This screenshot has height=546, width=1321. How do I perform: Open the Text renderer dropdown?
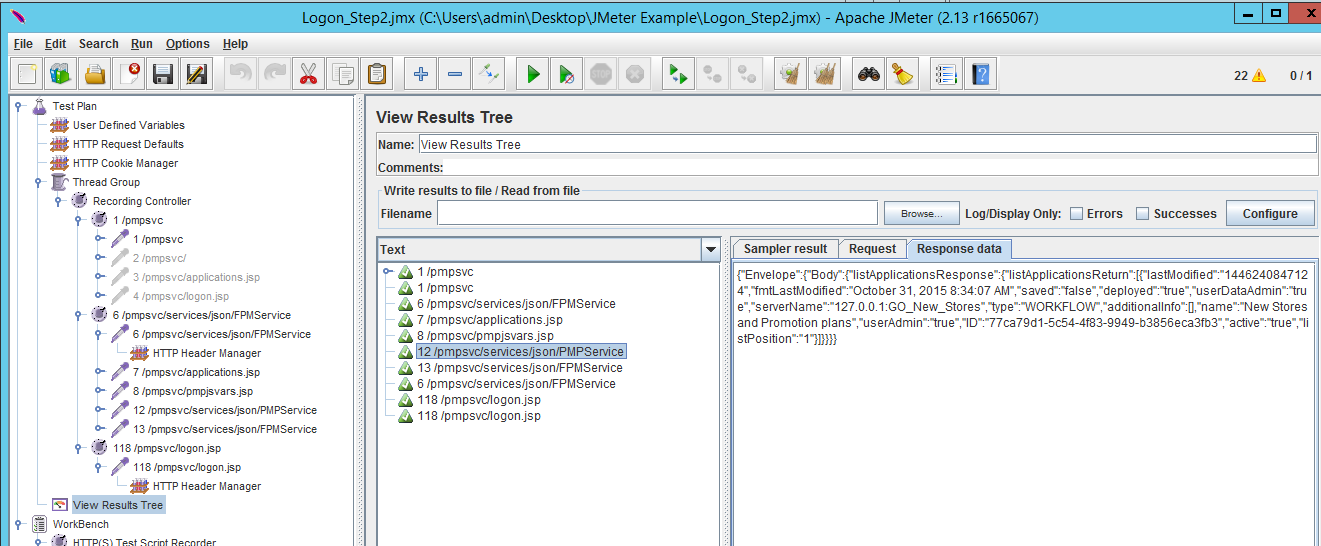coord(711,250)
